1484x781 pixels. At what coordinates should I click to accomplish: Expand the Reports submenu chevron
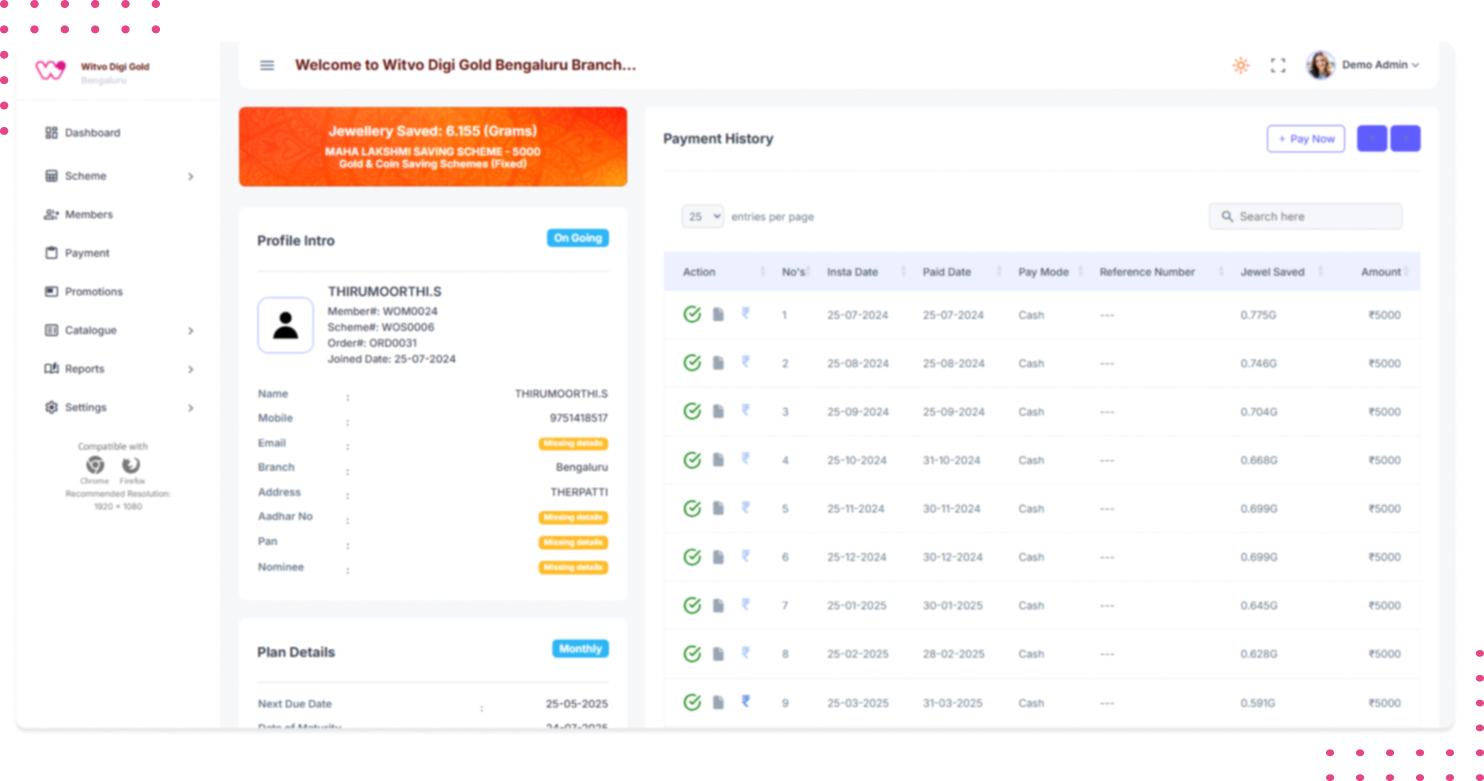click(x=190, y=370)
